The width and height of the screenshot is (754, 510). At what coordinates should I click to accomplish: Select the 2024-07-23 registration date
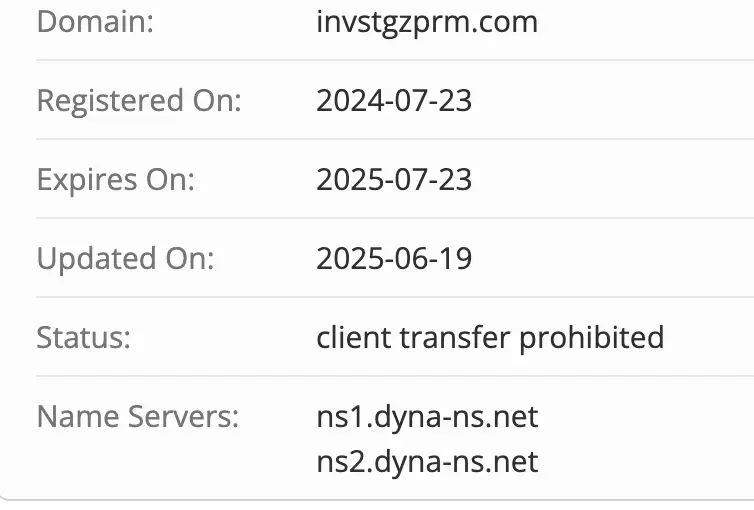coord(394,100)
